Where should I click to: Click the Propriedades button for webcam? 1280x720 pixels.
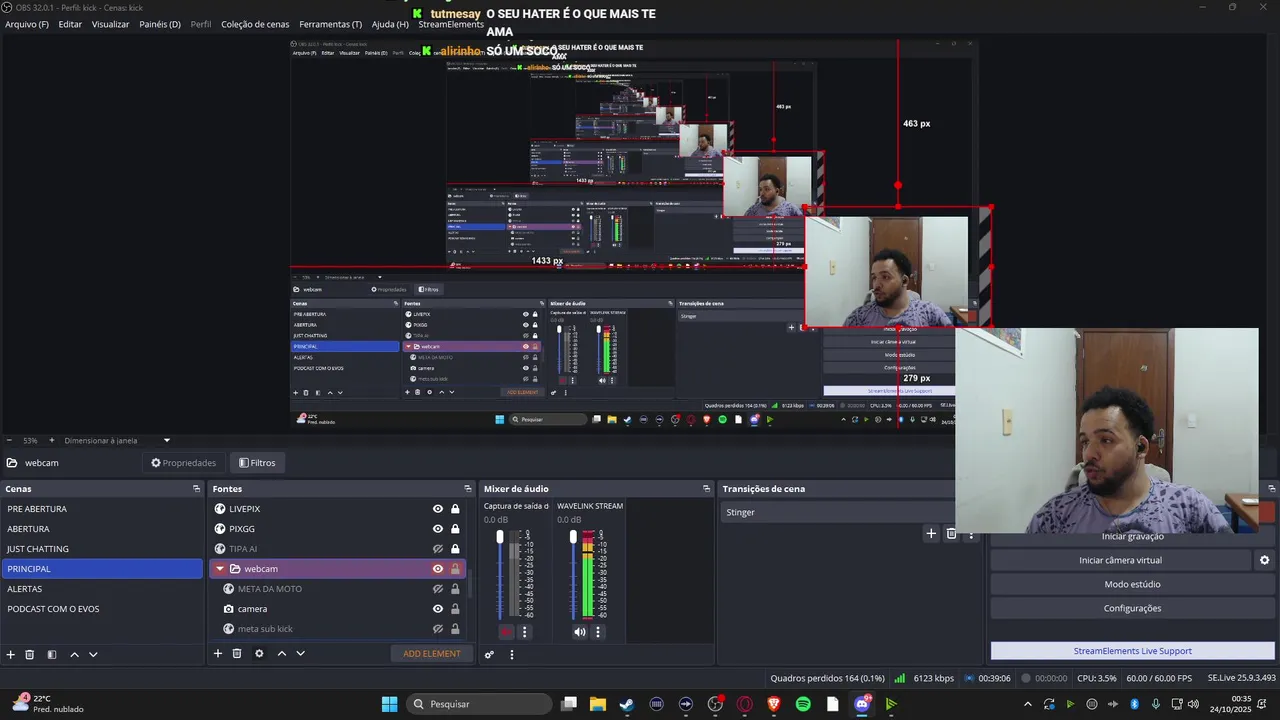[x=183, y=463]
